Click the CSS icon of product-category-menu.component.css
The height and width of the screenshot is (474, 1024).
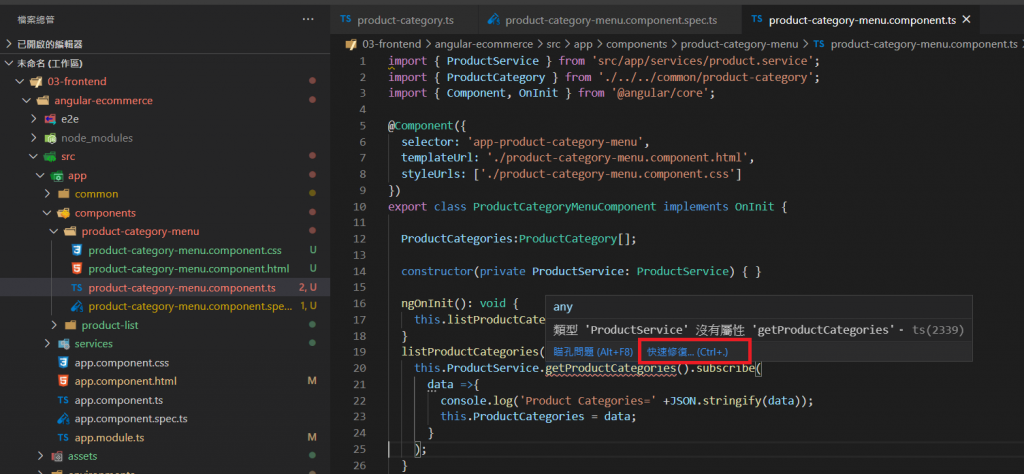[x=77, y=250]
